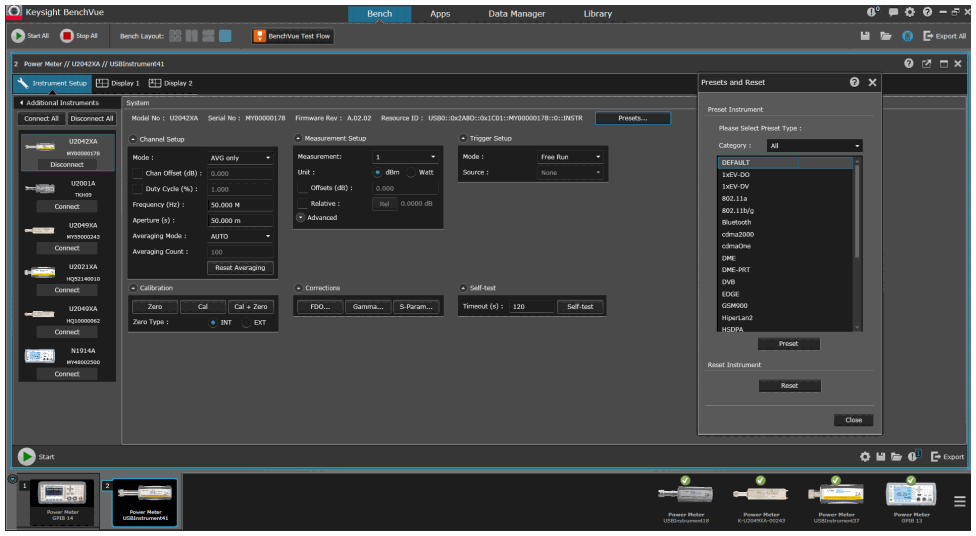Open the Averaging Mode AUTO dropdown
Viewport: 976px width, 536px height.
(241, 236)
